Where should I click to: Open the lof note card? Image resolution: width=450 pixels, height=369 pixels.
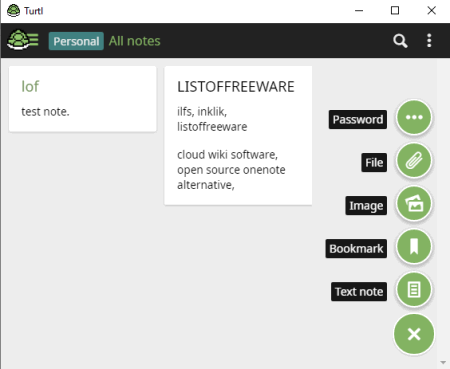[x=83, y=99]
